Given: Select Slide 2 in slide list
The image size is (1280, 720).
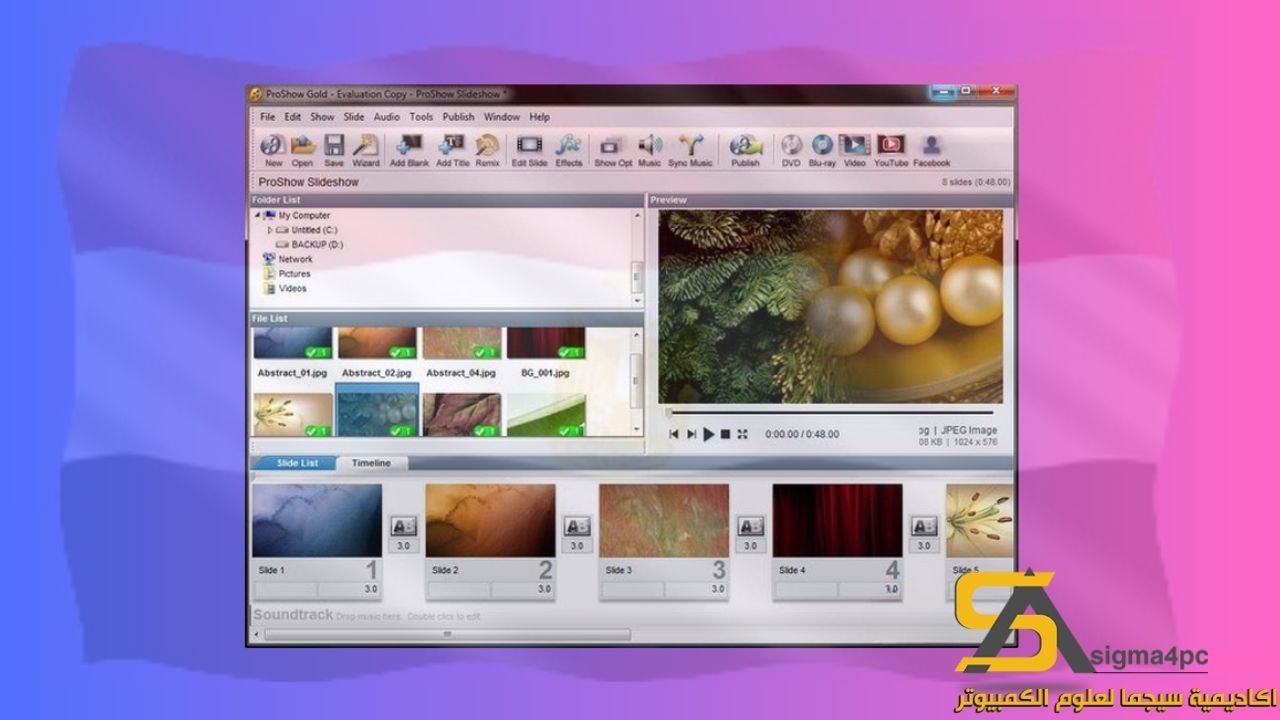Looking at the screenshot, I should (491, 521).
